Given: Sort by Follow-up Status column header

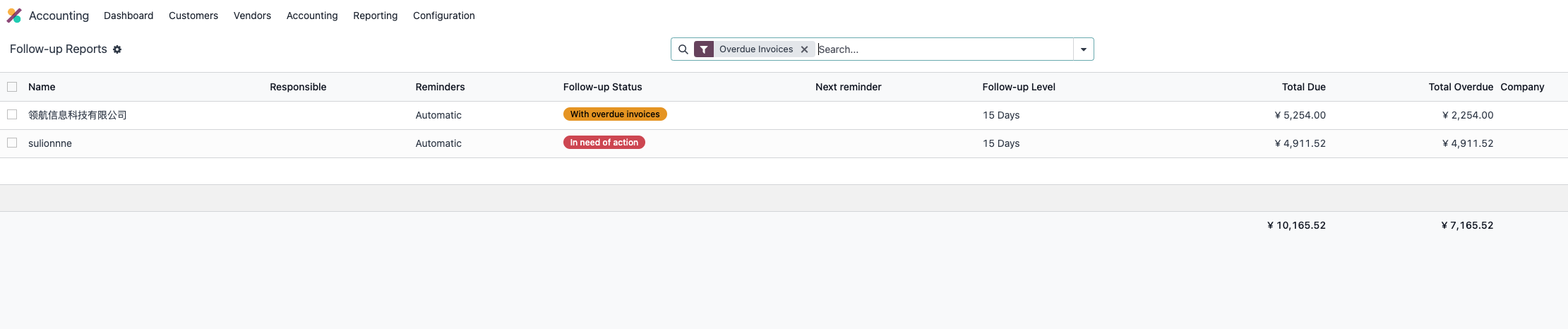Looking at the screenshot, I should [x=603, y=87].
